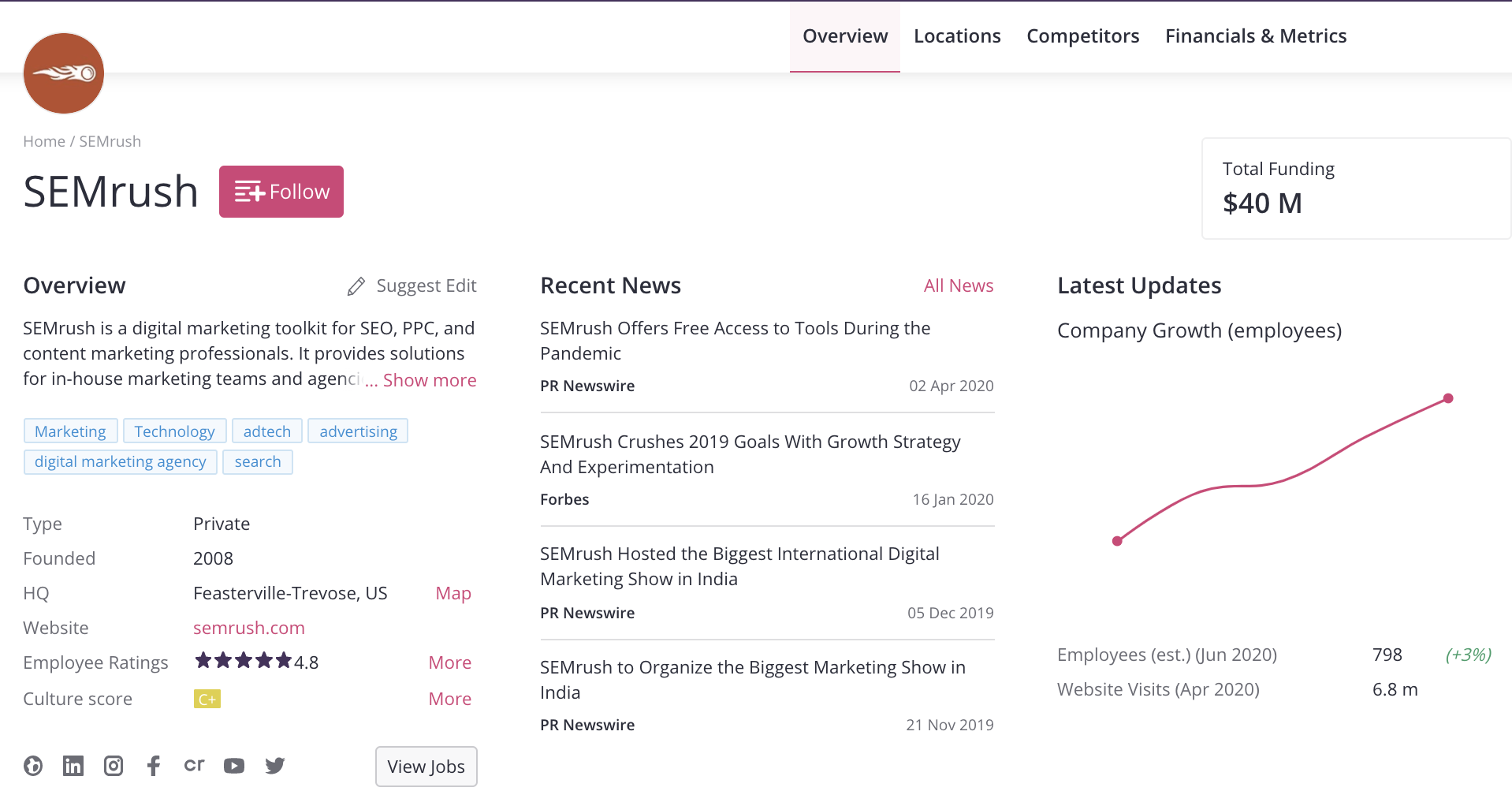Select the adtech tag
The width and height of the screenshot is (1512, 806).
pyautogui.click(x=267, y=431)
